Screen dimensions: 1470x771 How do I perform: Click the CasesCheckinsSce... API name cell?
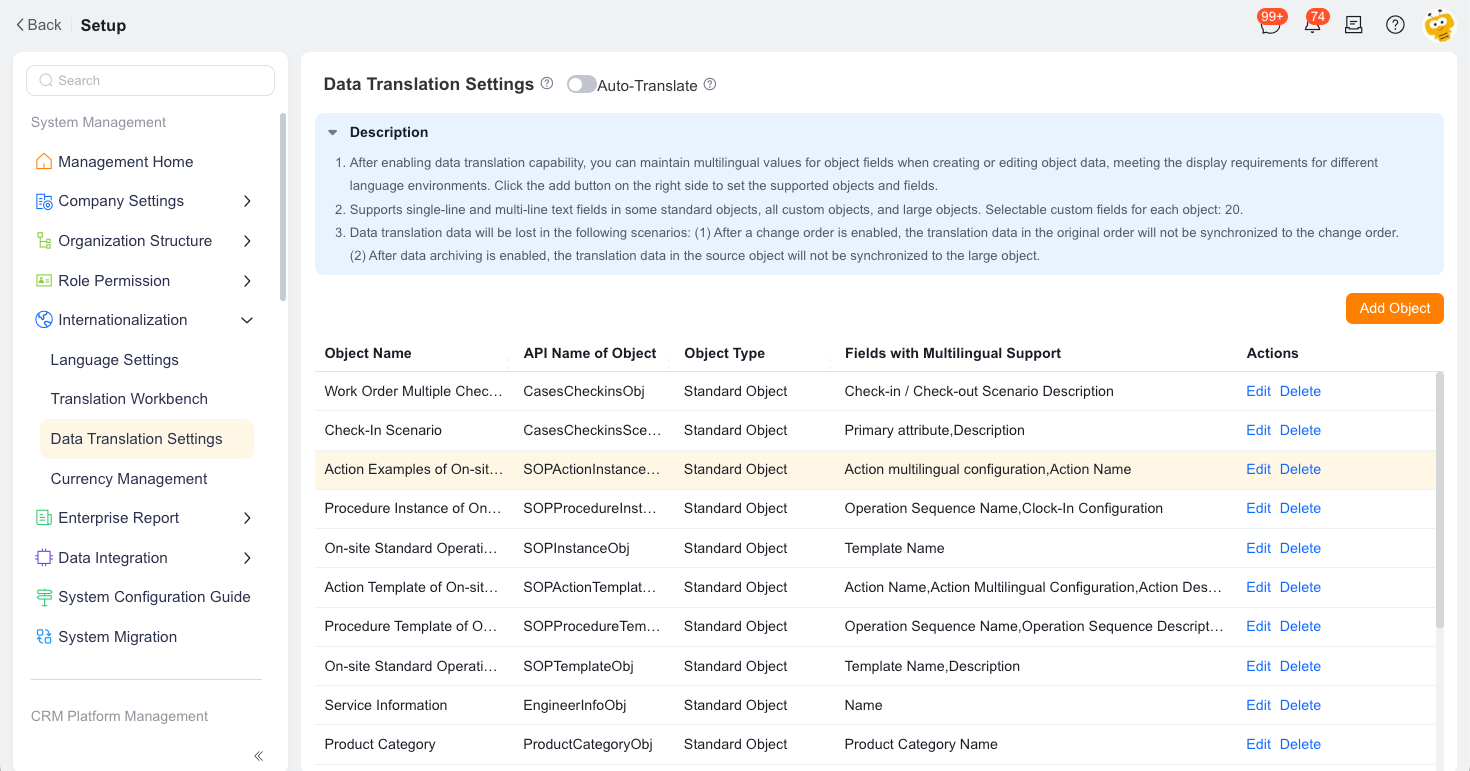tap(592, 430)
